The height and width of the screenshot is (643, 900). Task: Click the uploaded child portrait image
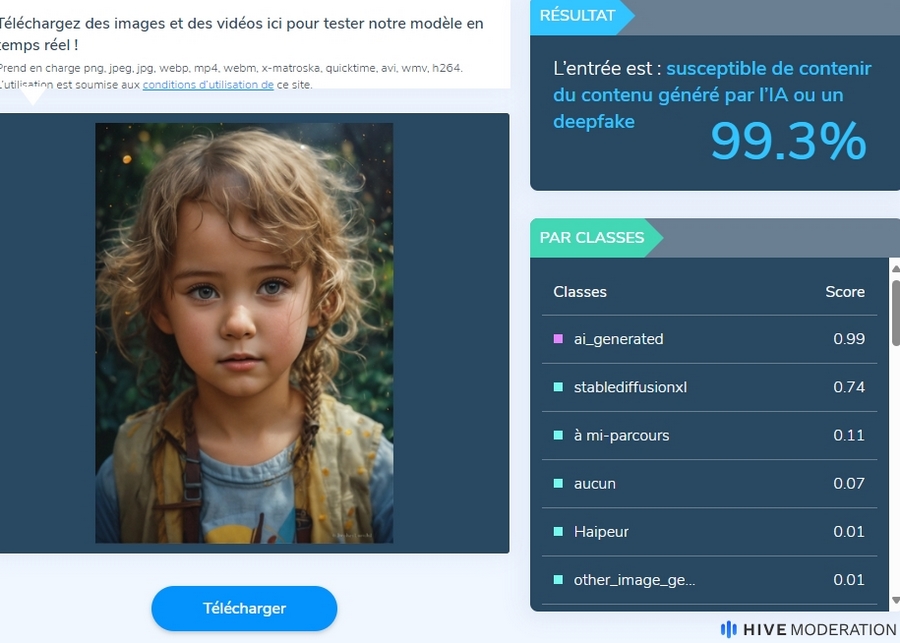point(244,333)
